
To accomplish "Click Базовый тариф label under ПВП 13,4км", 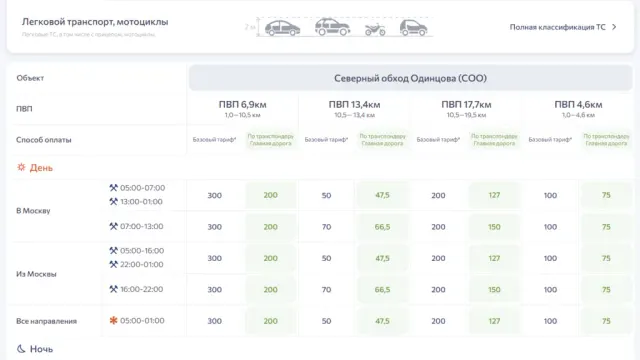I will (326, 140).
